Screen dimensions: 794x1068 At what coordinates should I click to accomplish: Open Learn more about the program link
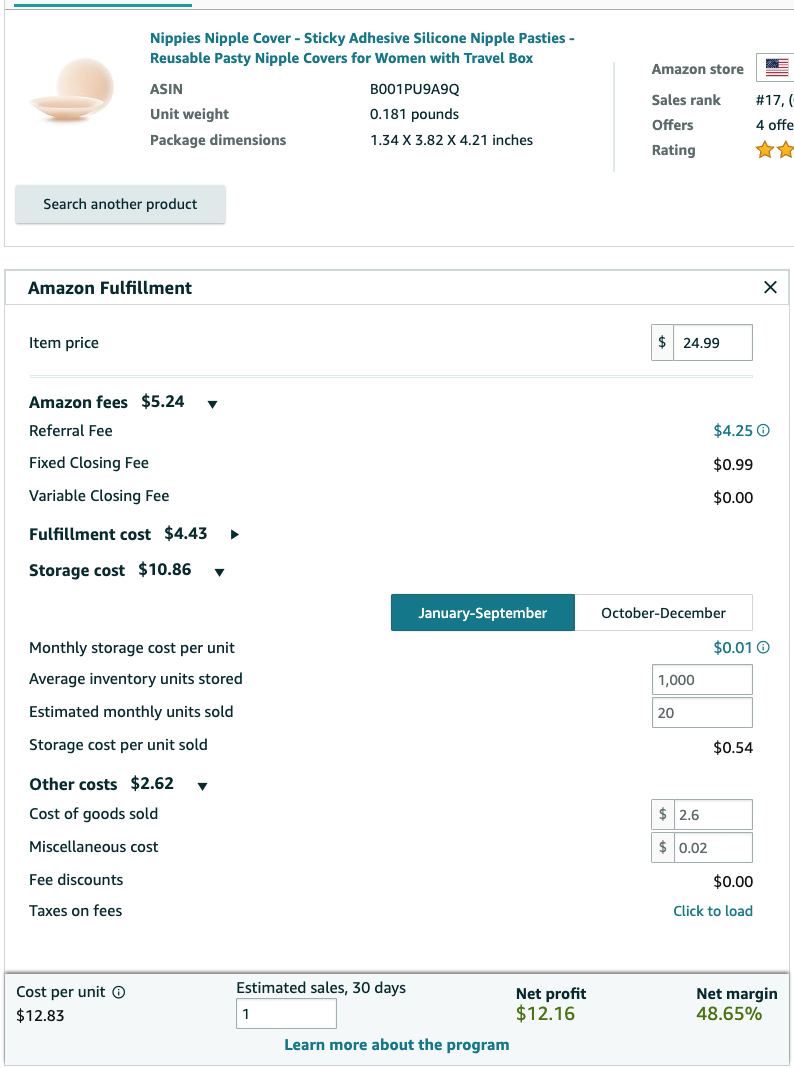pos(396,1045)
